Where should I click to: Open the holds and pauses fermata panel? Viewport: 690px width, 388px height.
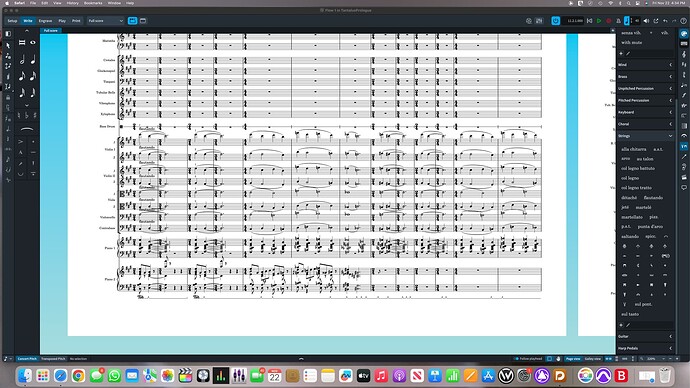click(684, 136)
